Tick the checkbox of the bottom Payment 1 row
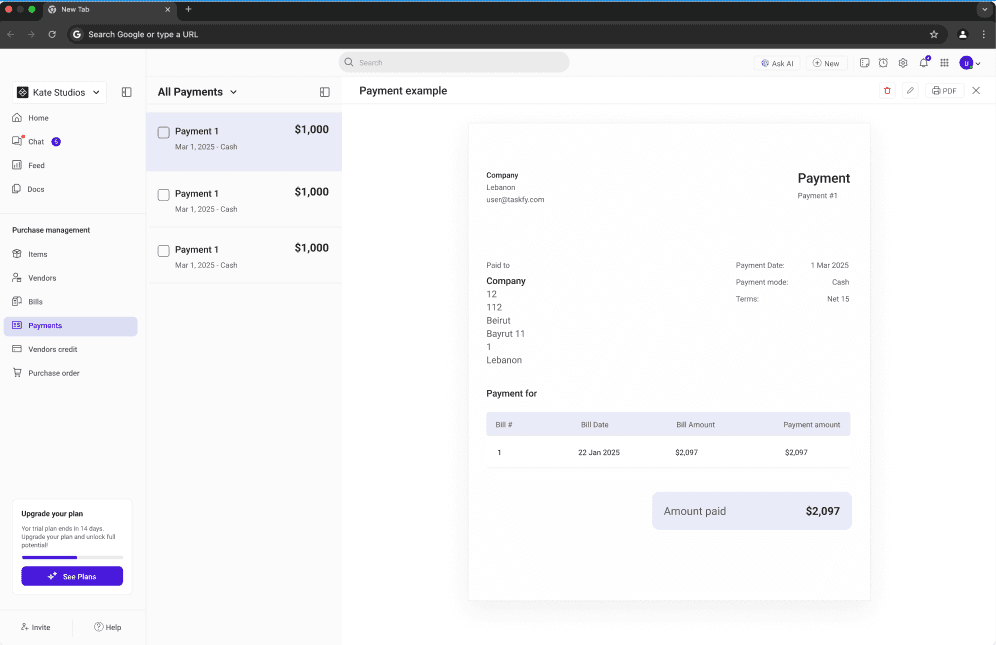The image size is (996, 645). pos(163,250)
